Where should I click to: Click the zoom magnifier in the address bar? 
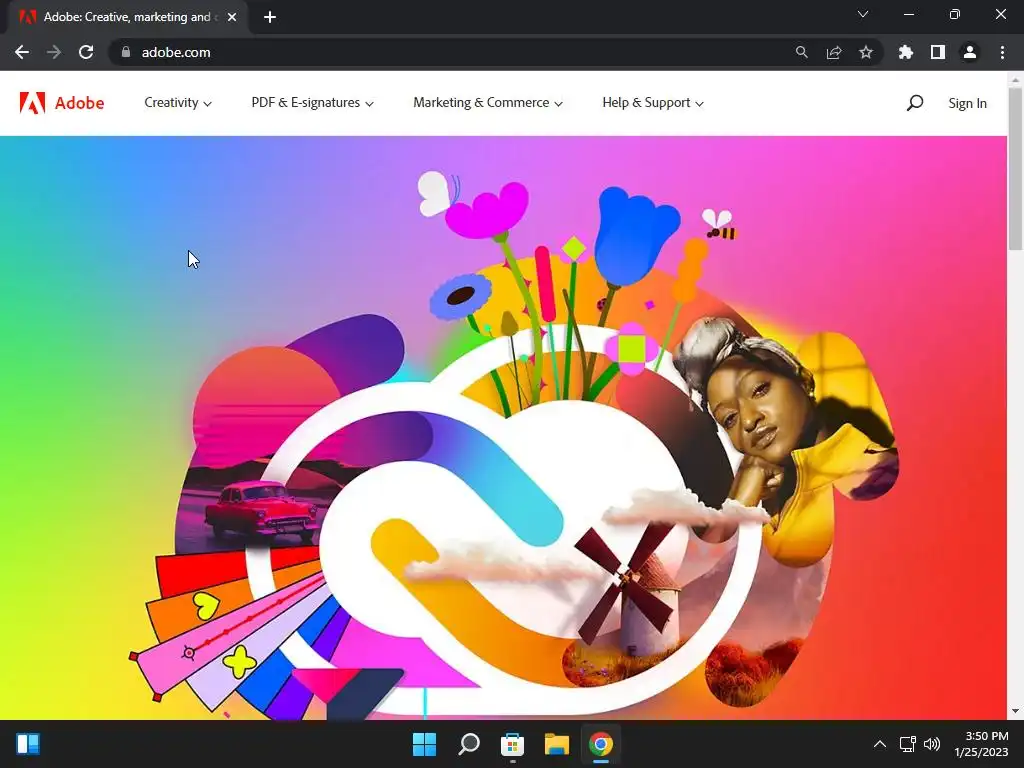pos(801,52)
